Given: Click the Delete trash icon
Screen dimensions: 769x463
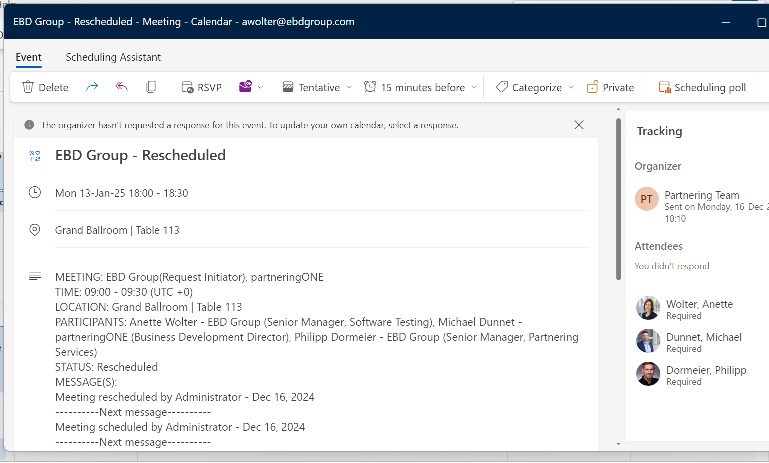Looking at the screenshot, I should (28, 87).
